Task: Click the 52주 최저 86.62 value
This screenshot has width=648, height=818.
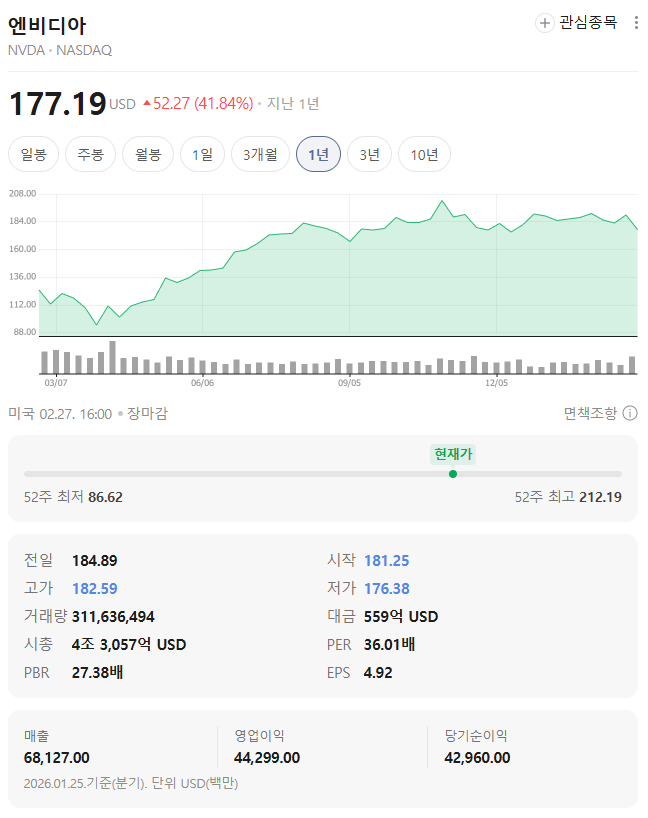Action: click(105, 497)
